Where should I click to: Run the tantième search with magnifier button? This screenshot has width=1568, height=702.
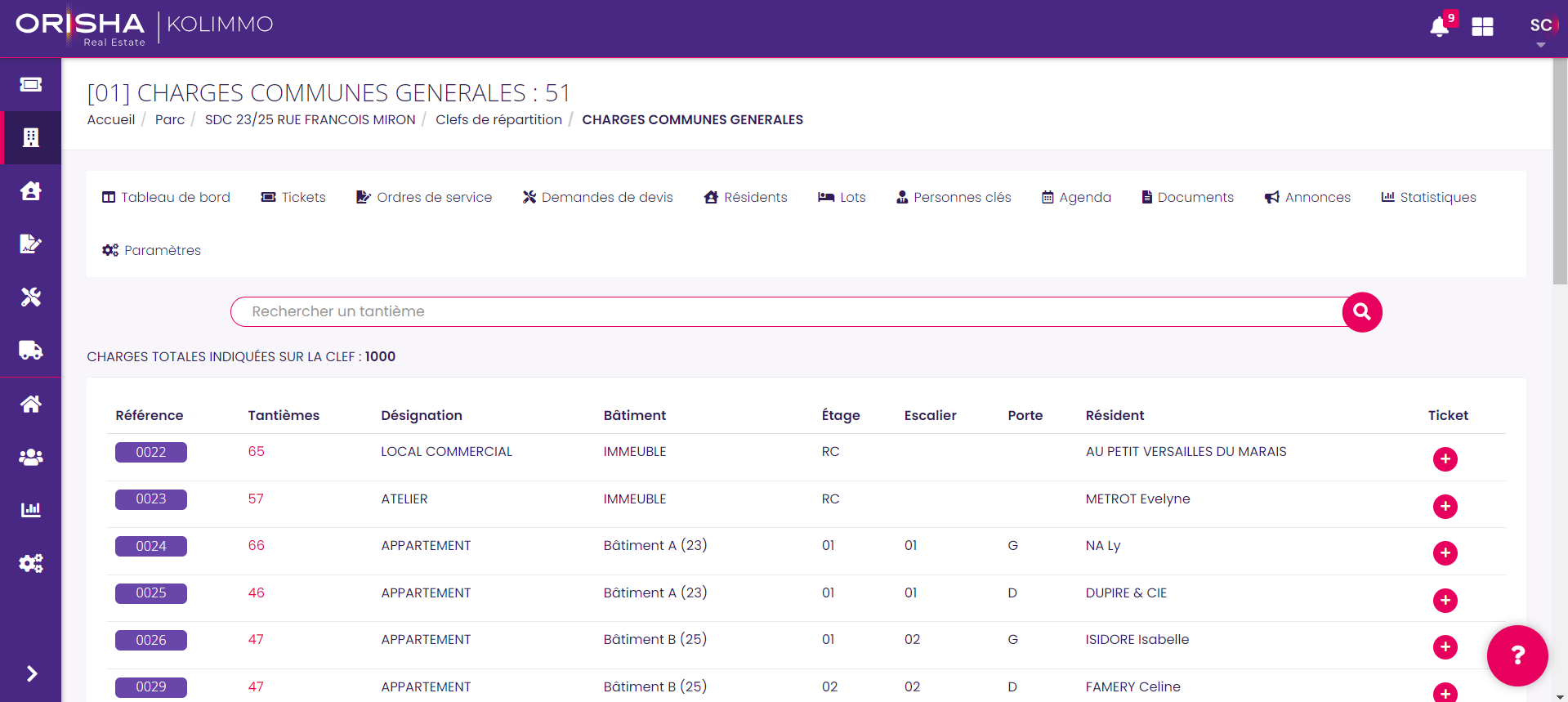click(1362, 312)
